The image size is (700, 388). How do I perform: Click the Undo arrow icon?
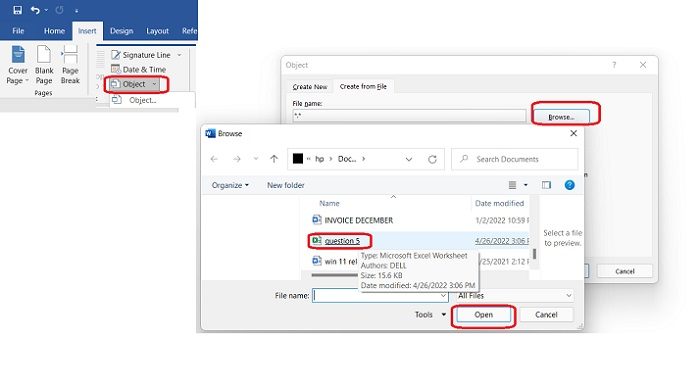point(35,10)
